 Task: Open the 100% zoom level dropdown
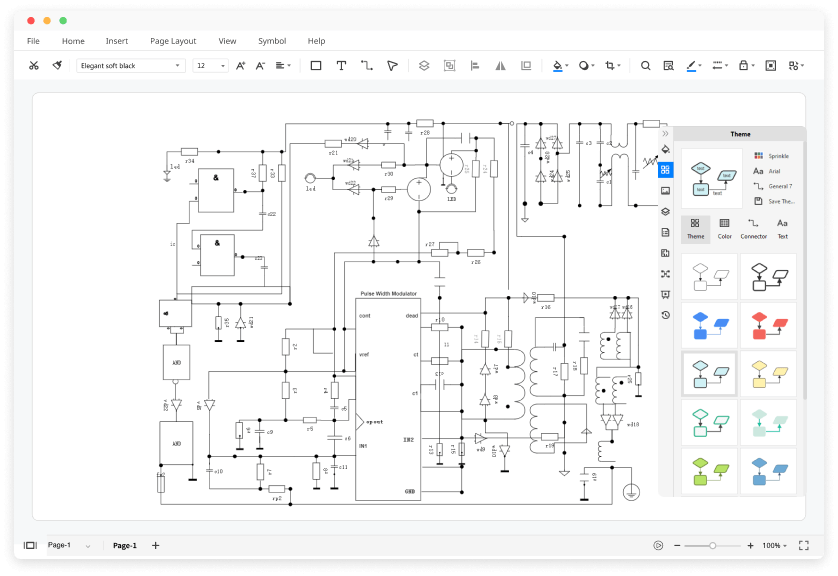pyautogui.click(x=774, y=546)
